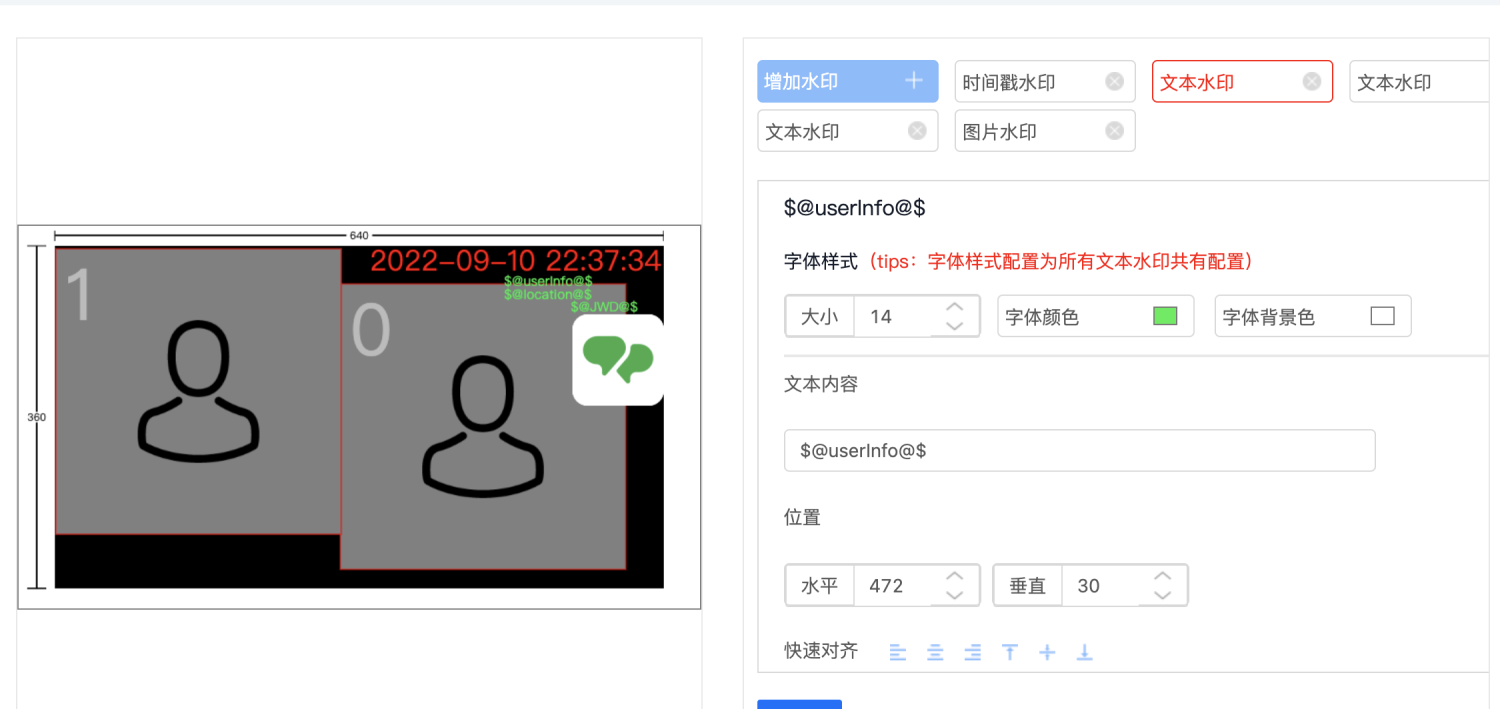Open the green 字体颜色 swatch
1500x709 pixels.
1165,316
